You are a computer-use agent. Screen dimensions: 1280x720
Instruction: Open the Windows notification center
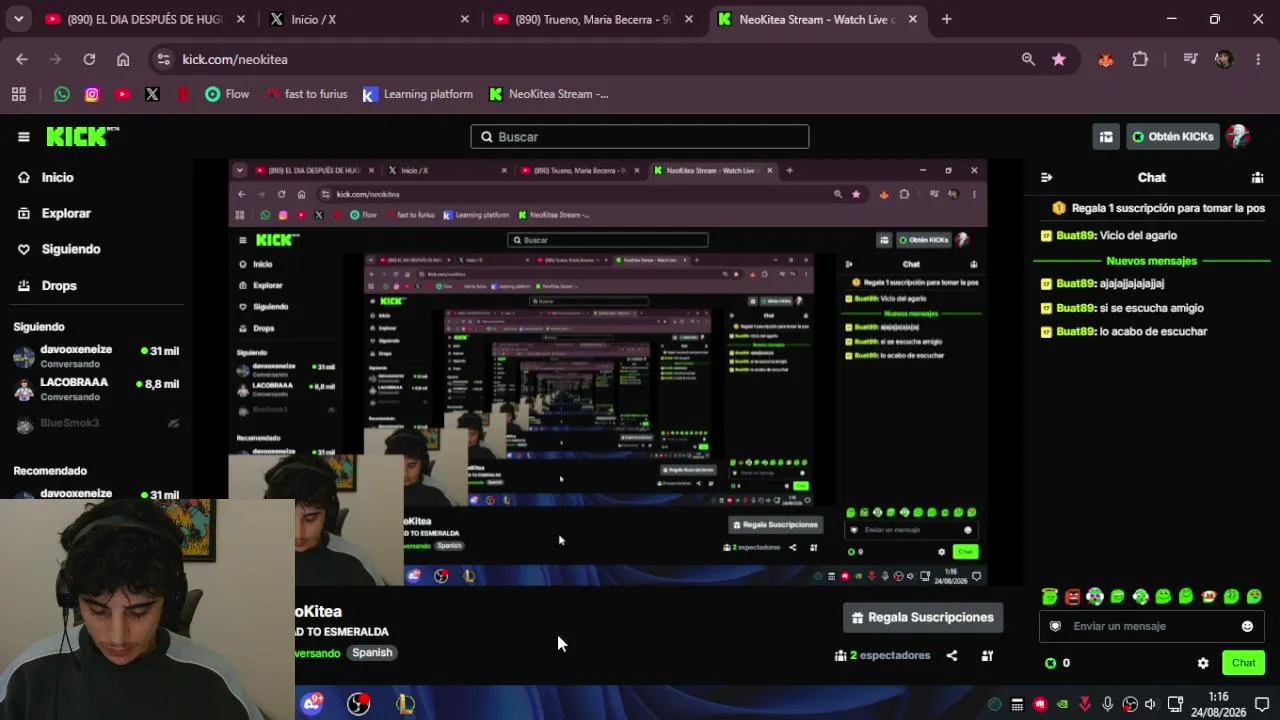1262,704
